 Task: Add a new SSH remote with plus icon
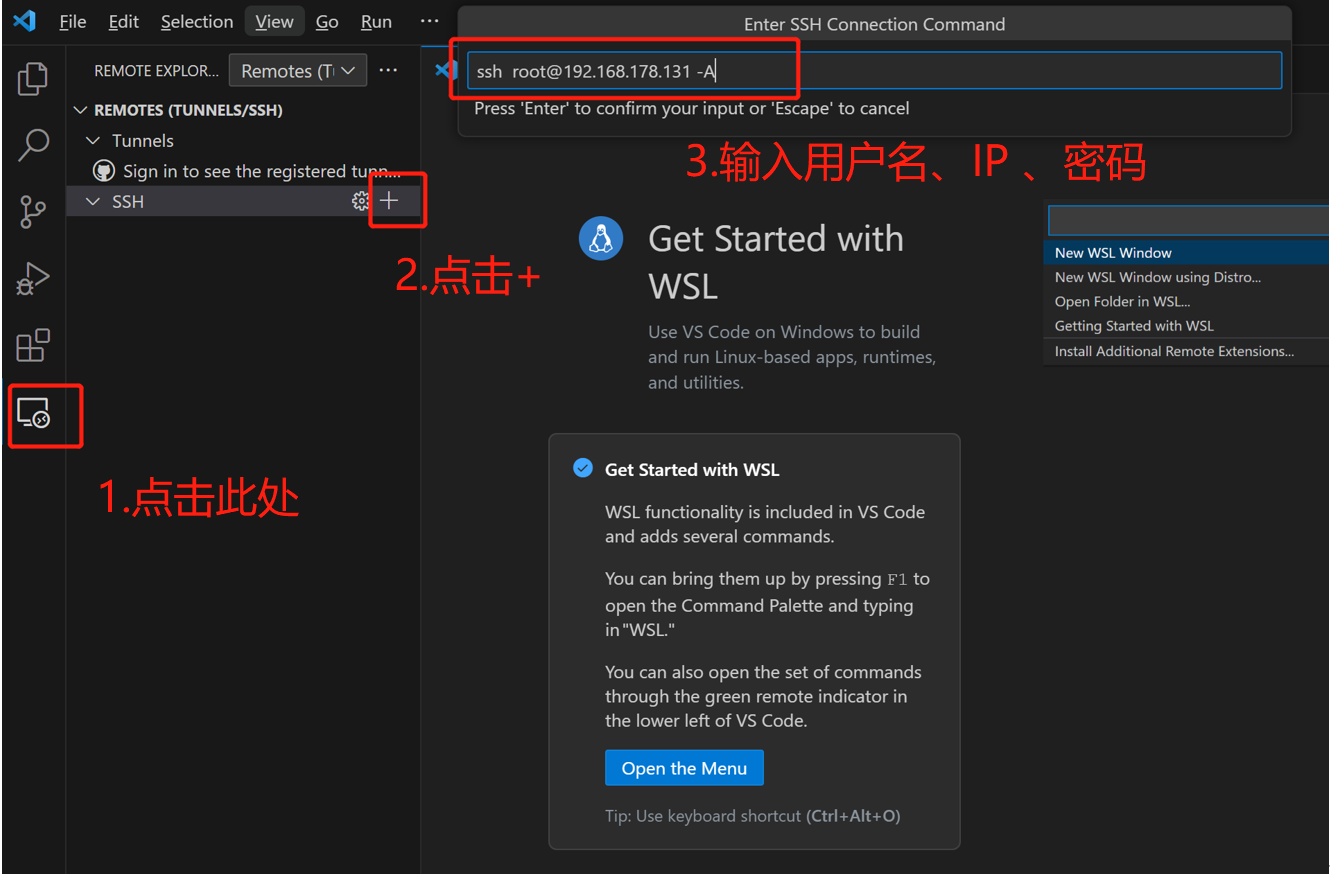point(389,201)
